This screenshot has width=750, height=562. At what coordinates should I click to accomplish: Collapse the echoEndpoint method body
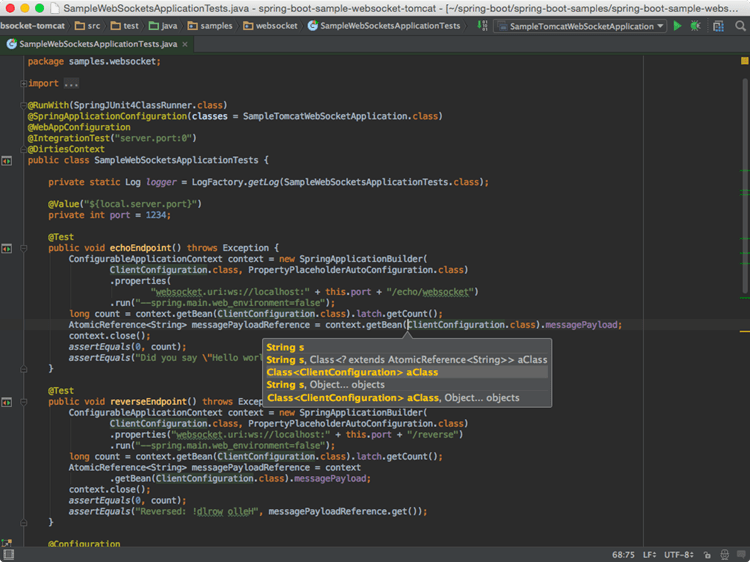pyautogui.click(x=23, y=248)
